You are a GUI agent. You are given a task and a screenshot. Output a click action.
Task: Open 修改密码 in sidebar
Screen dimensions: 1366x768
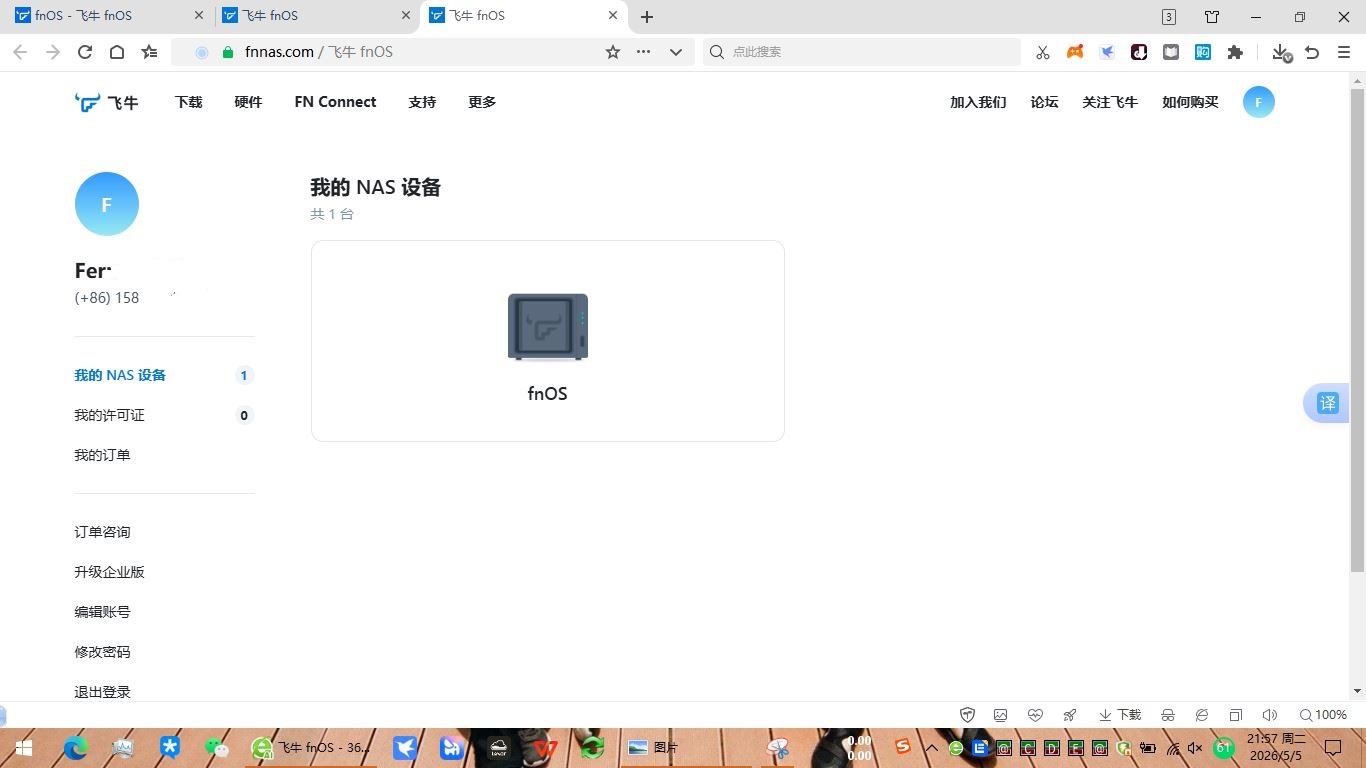102,652
